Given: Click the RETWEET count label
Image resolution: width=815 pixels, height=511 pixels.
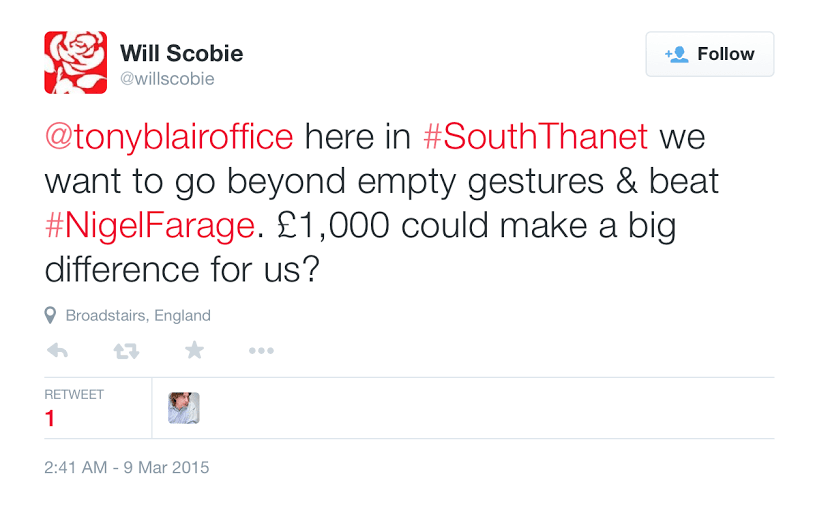Looking at the screenshot, I should click(74, 395).
